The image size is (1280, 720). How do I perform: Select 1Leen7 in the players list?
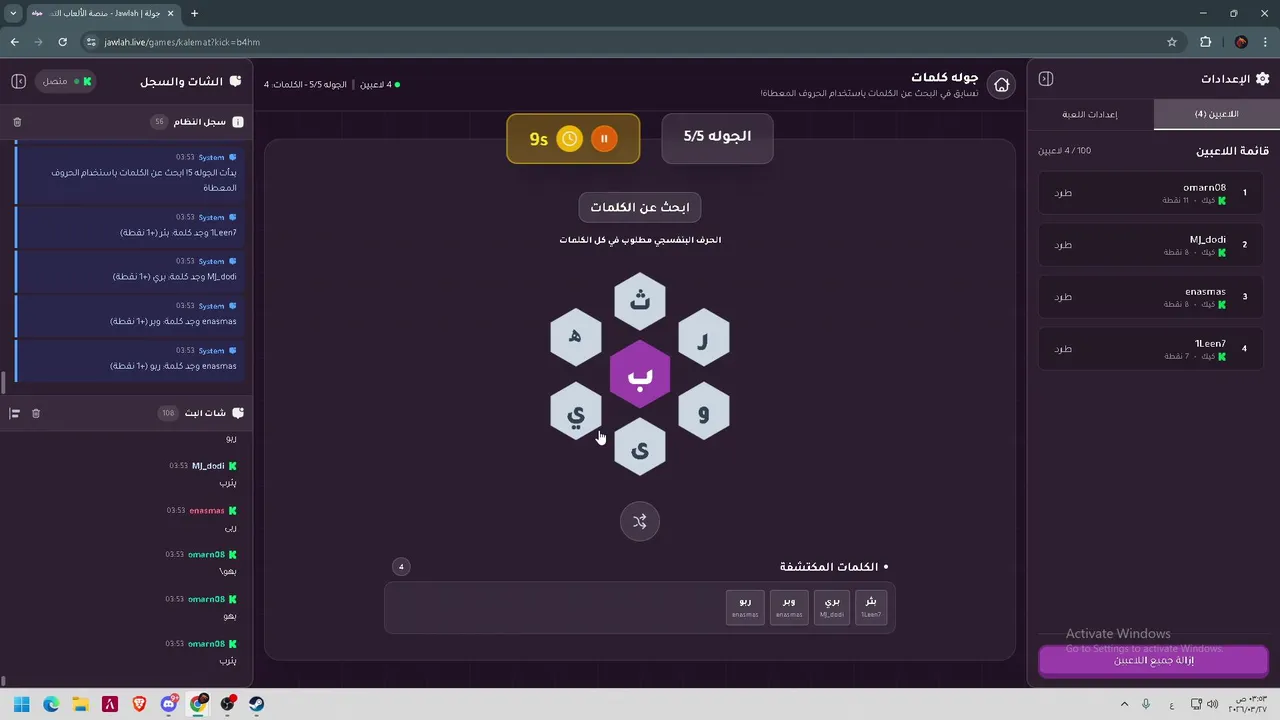click(1153, 349)
